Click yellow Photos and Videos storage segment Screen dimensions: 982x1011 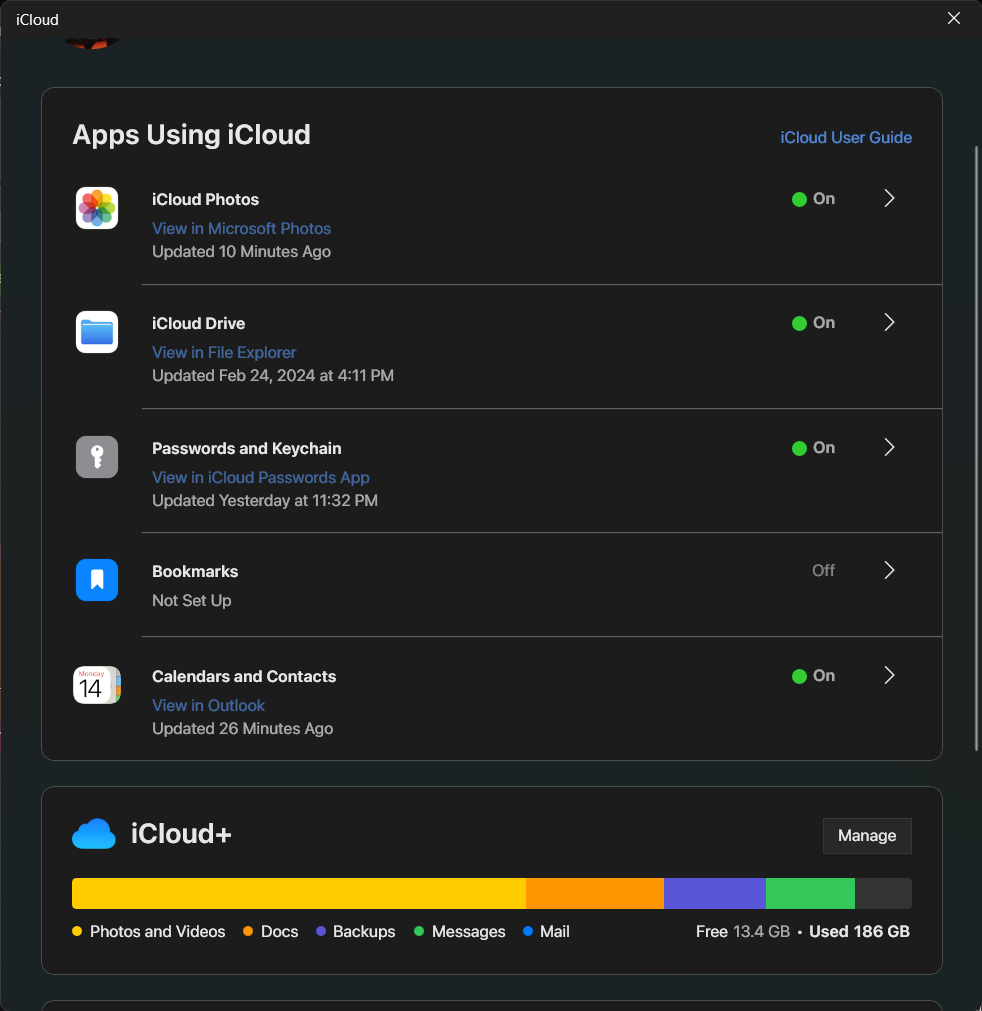[x=299, y=894]
